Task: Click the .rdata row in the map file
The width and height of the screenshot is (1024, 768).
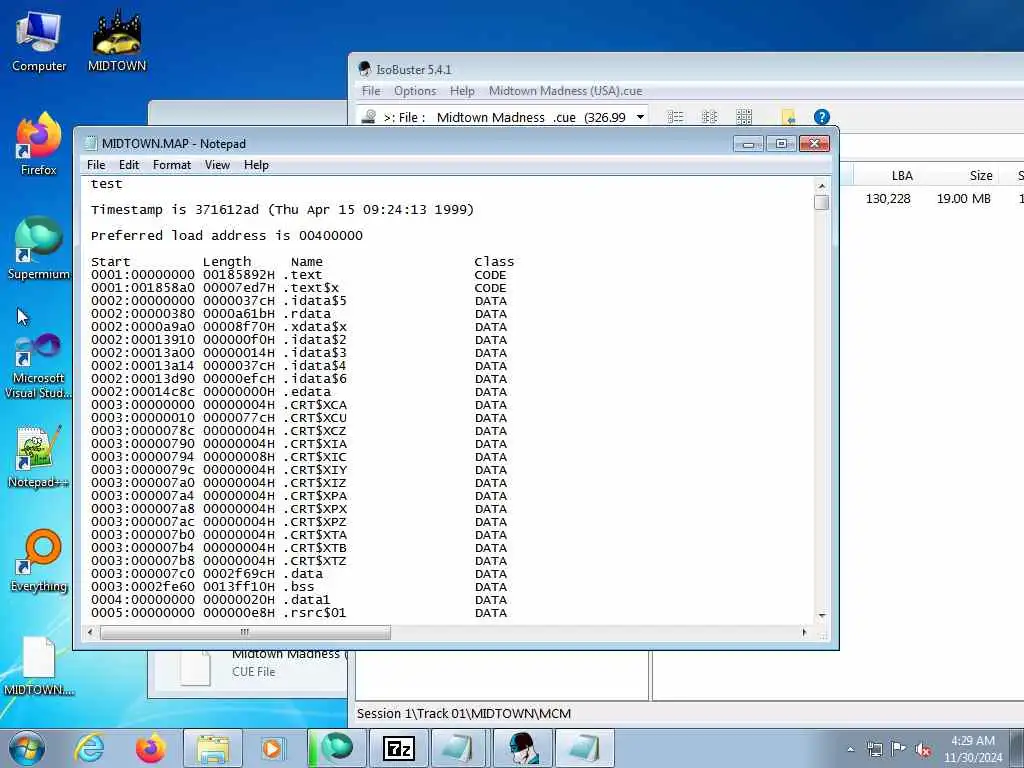Action: [x=298, y=314]
